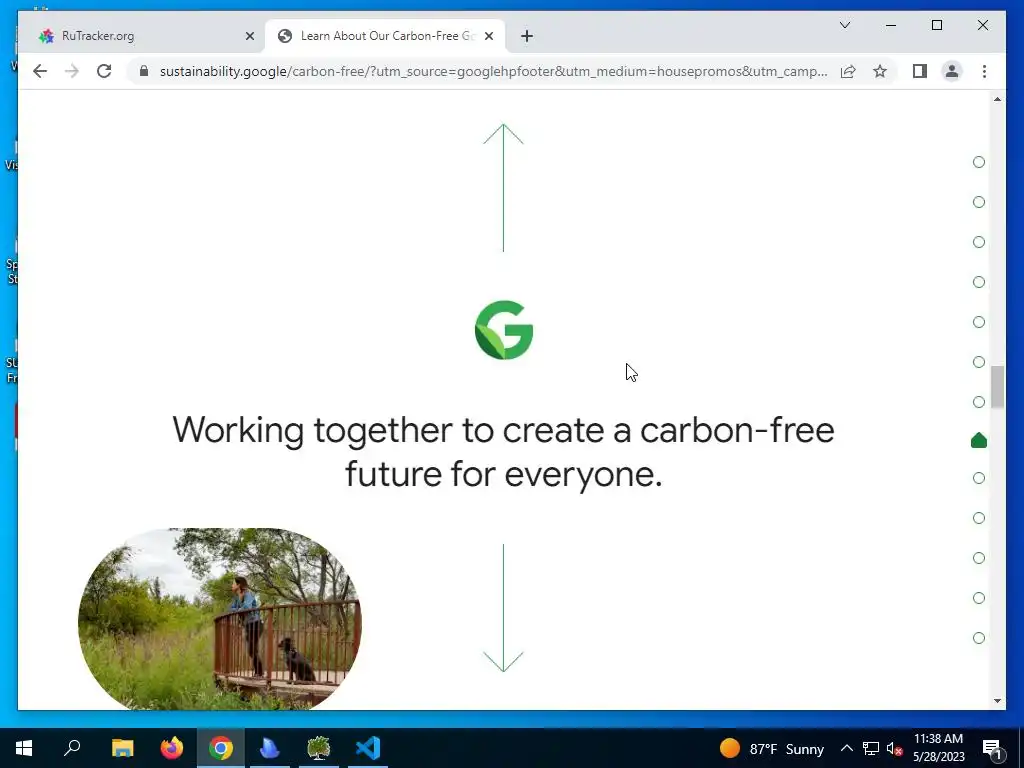Jump to the sixth section dot
The width and height of the screenshot is (1024, 768).
[978, 362]
